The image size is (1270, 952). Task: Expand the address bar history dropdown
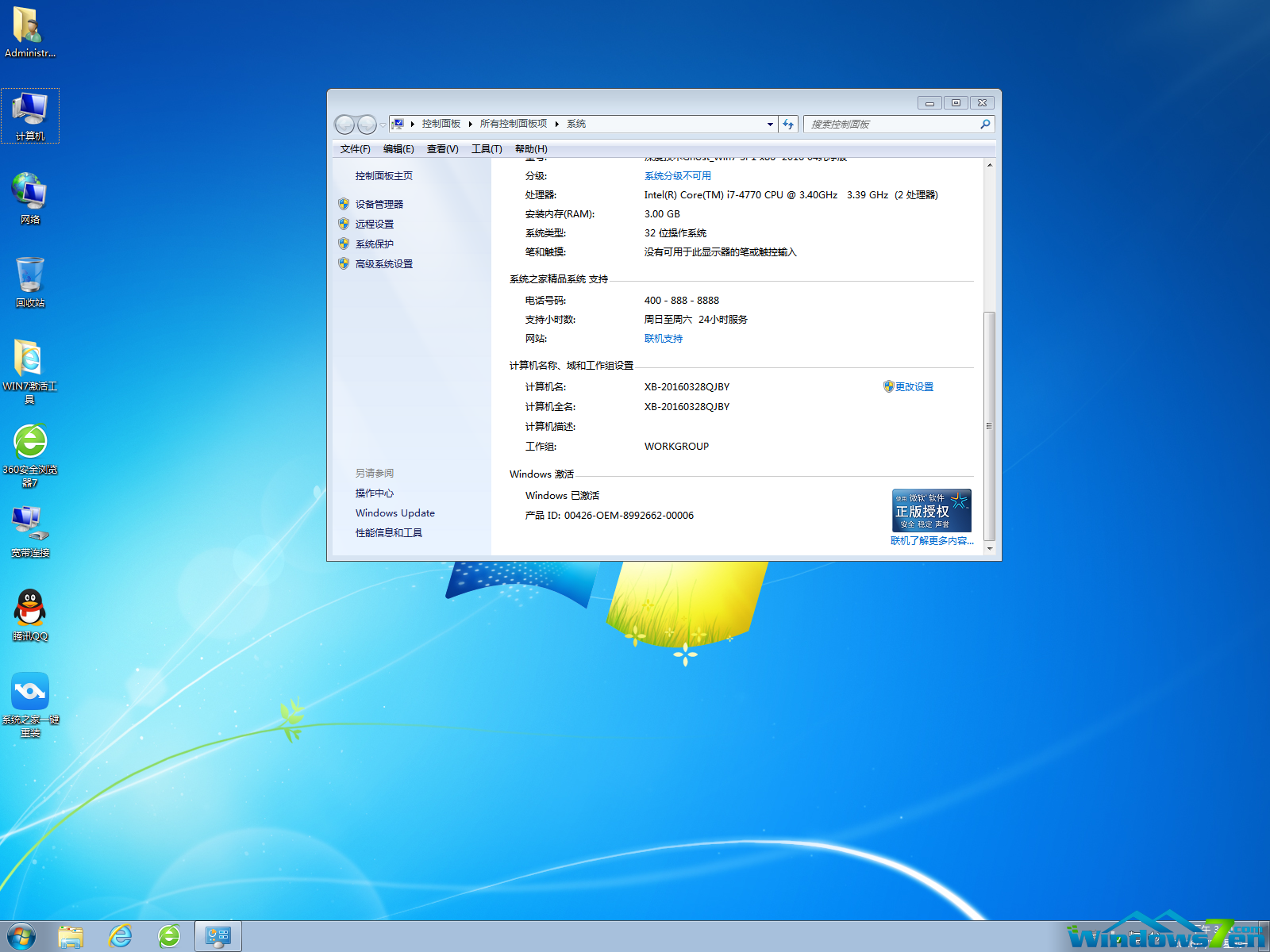770,124
